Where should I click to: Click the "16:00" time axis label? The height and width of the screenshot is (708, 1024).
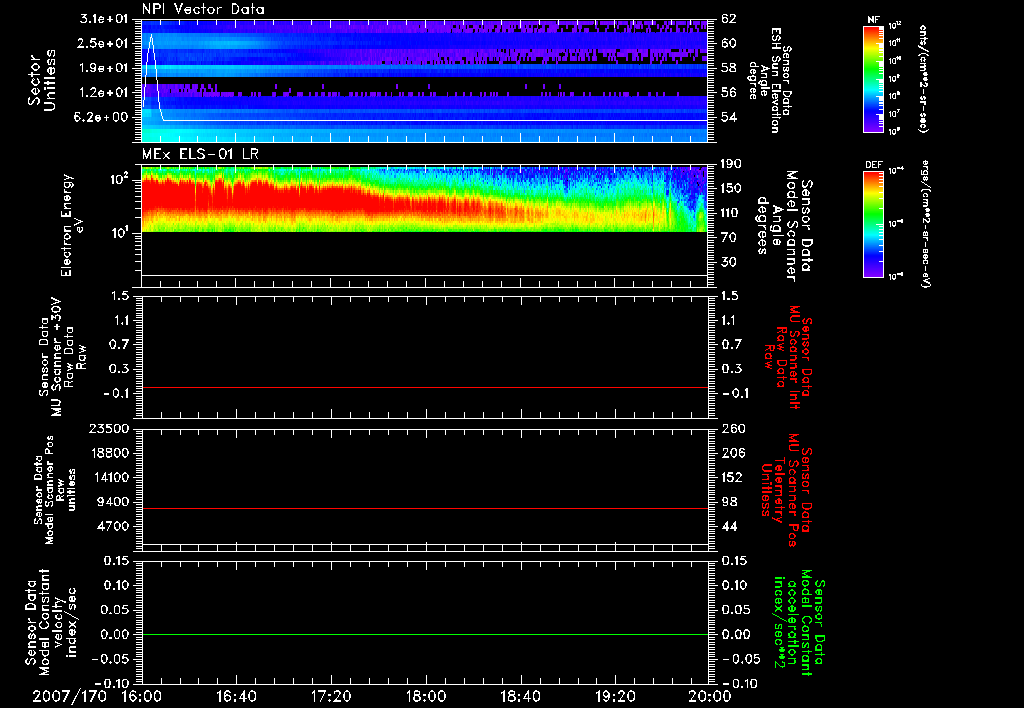click(x=142, y=696)
